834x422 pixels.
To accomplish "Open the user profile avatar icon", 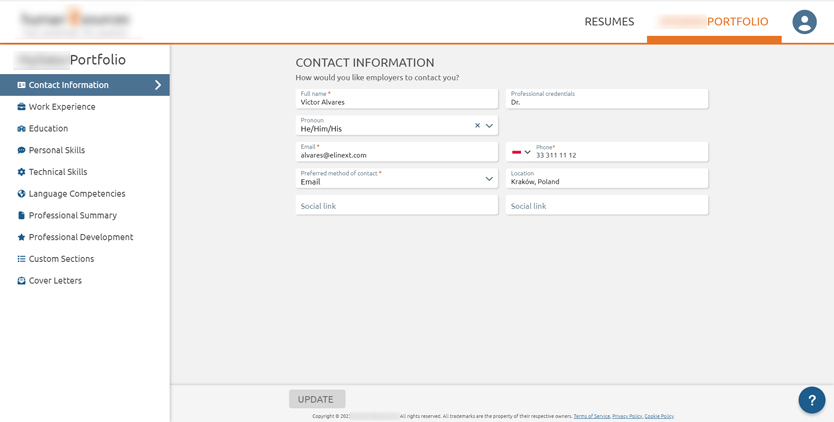I will click(804, 22).
